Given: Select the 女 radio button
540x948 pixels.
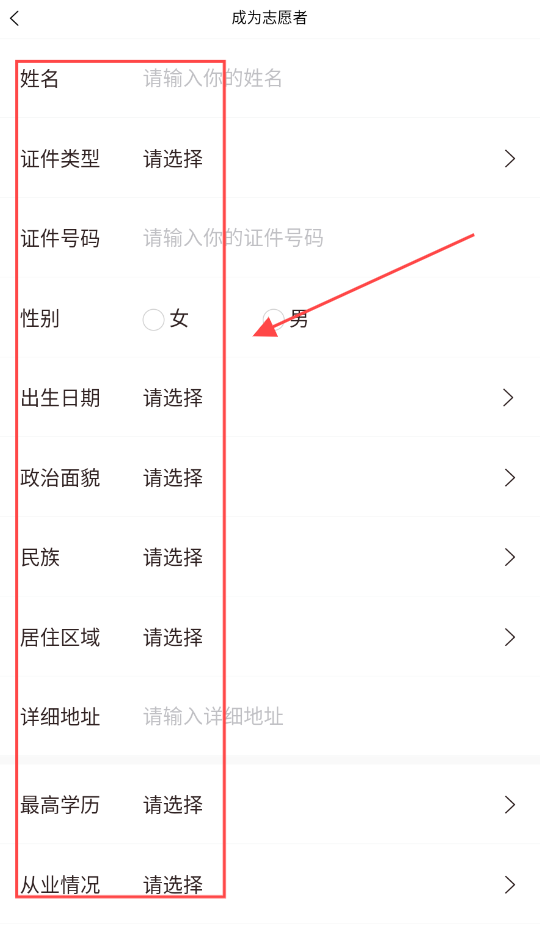Looking at the screenshot, I should click(x=154, y=319).
